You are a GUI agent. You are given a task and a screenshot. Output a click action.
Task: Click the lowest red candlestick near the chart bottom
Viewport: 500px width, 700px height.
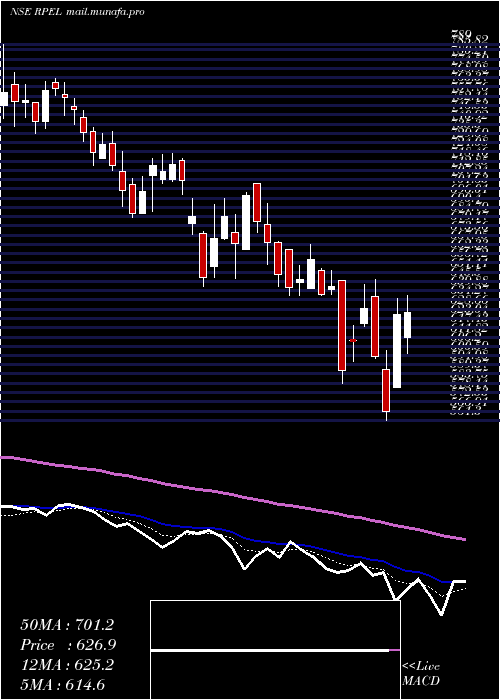coord(386,390)
